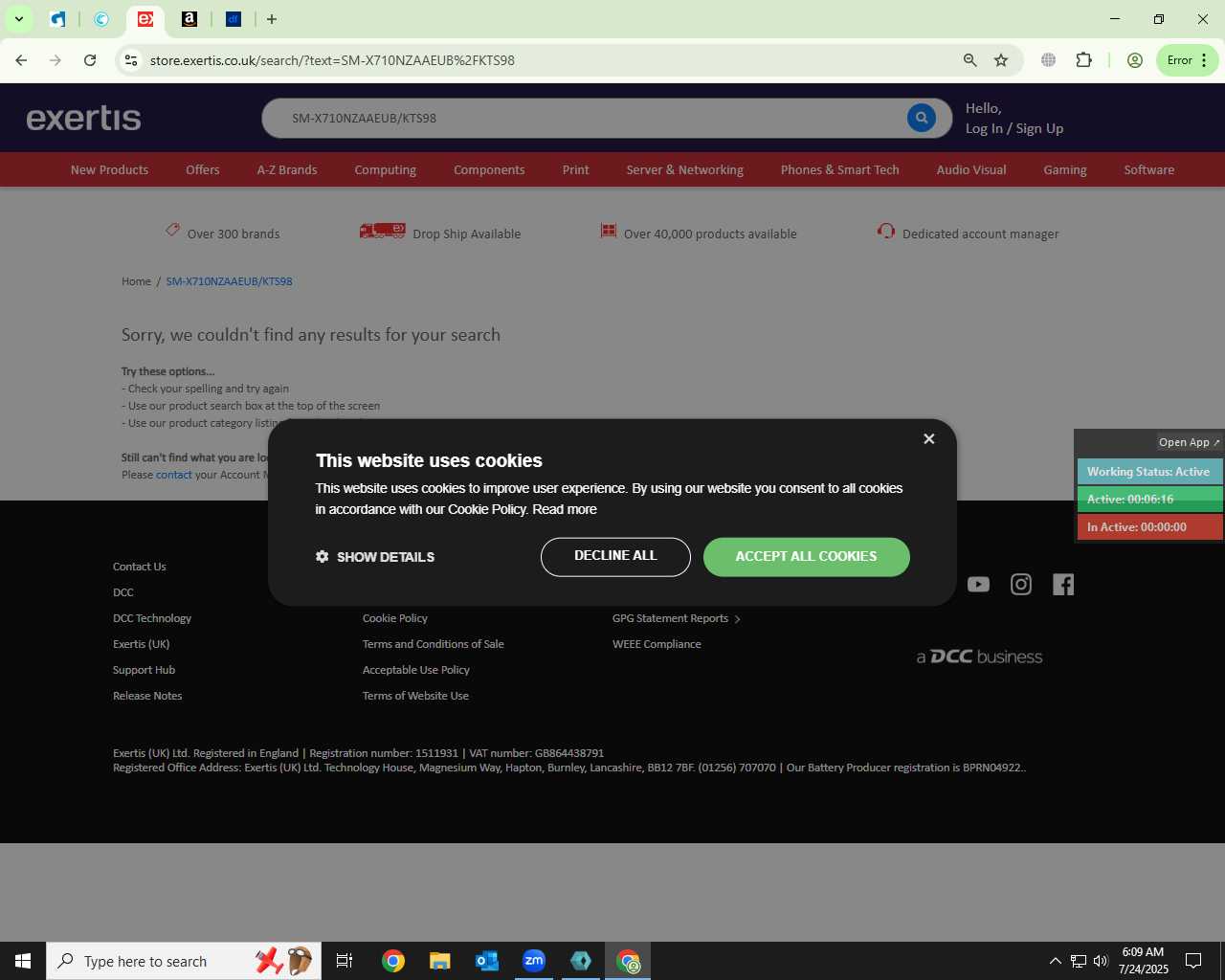Open Terms of Website Use link
Screen dimensions: 1225x980
(x=416, y=696)
